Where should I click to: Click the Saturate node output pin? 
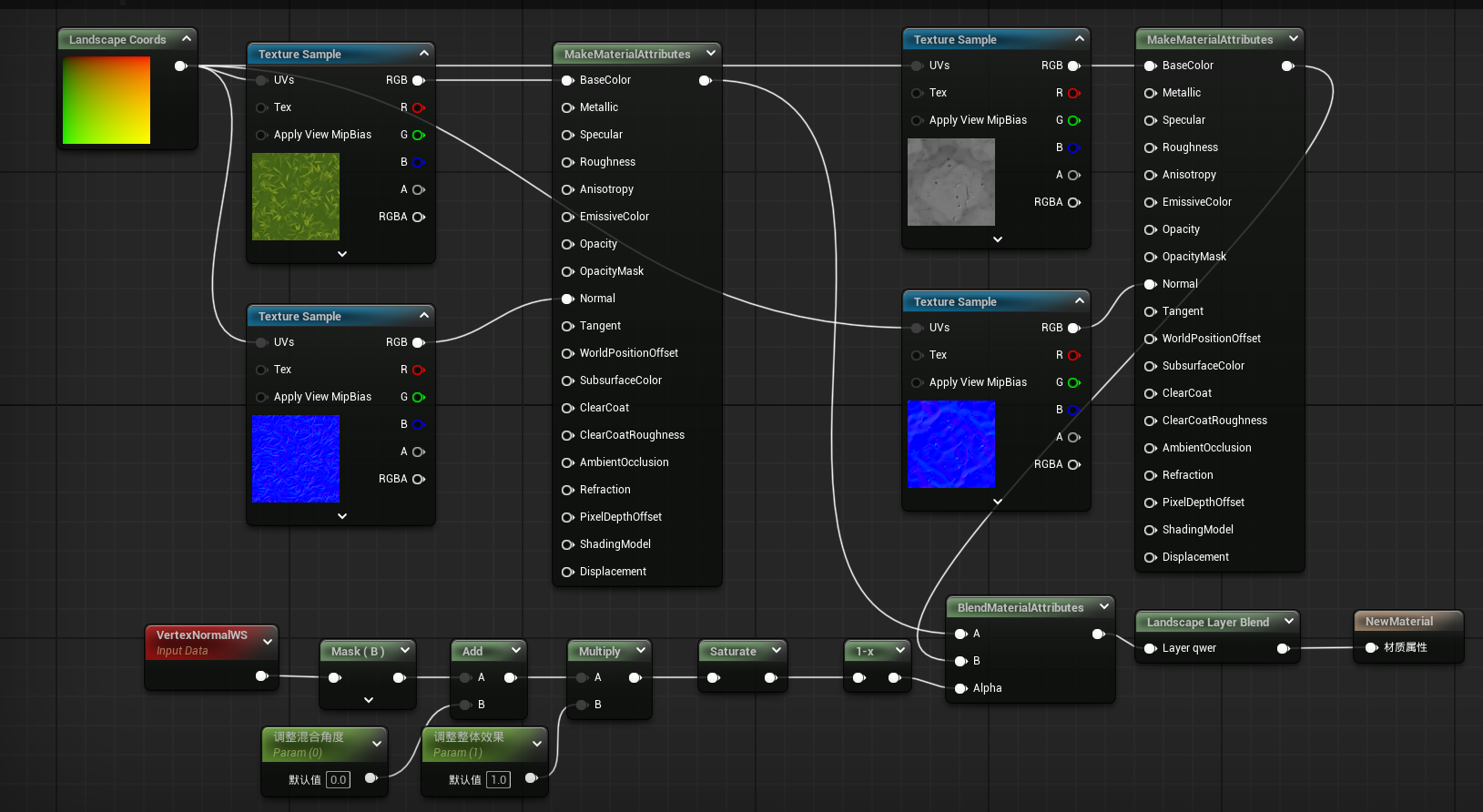[770, 677]
